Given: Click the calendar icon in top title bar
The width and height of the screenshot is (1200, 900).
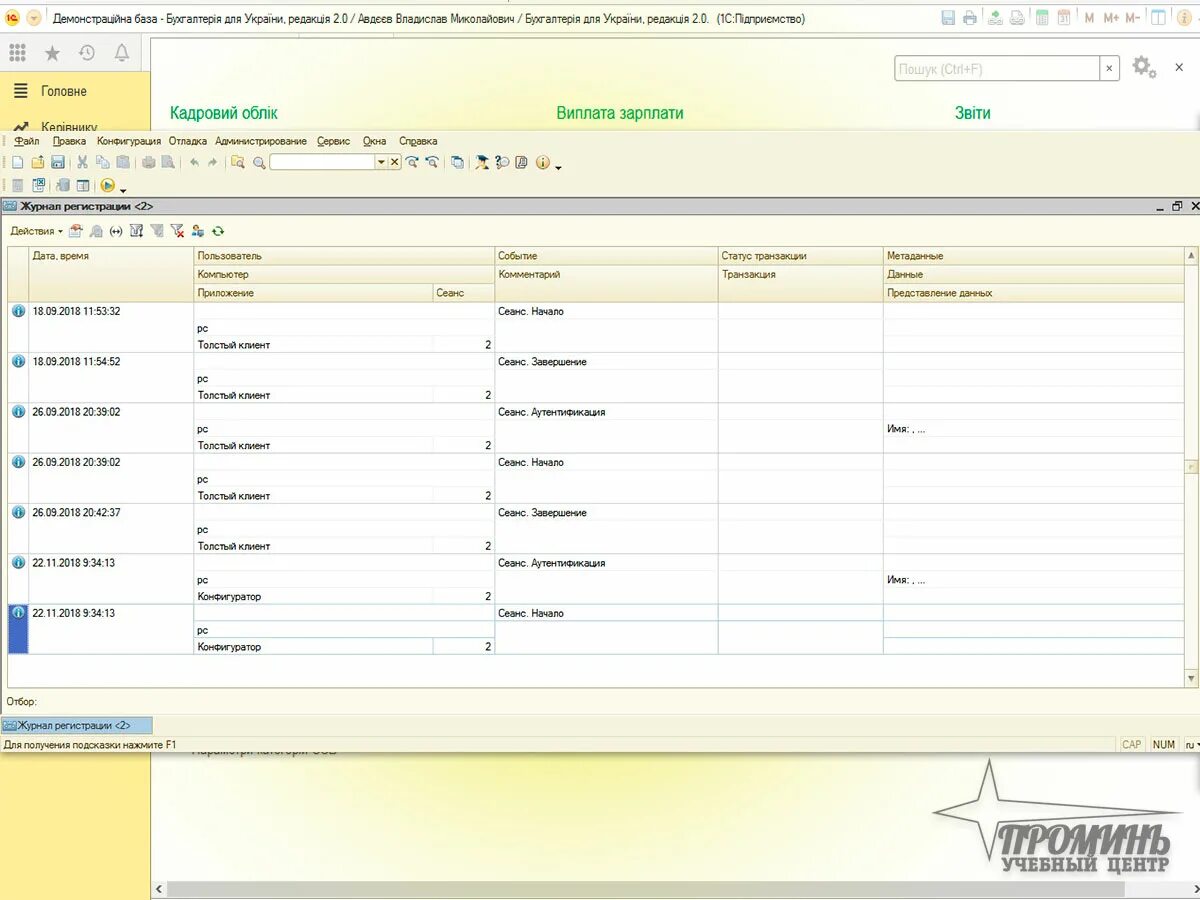Looking at the screenshot, I should tap(1064, 18).
